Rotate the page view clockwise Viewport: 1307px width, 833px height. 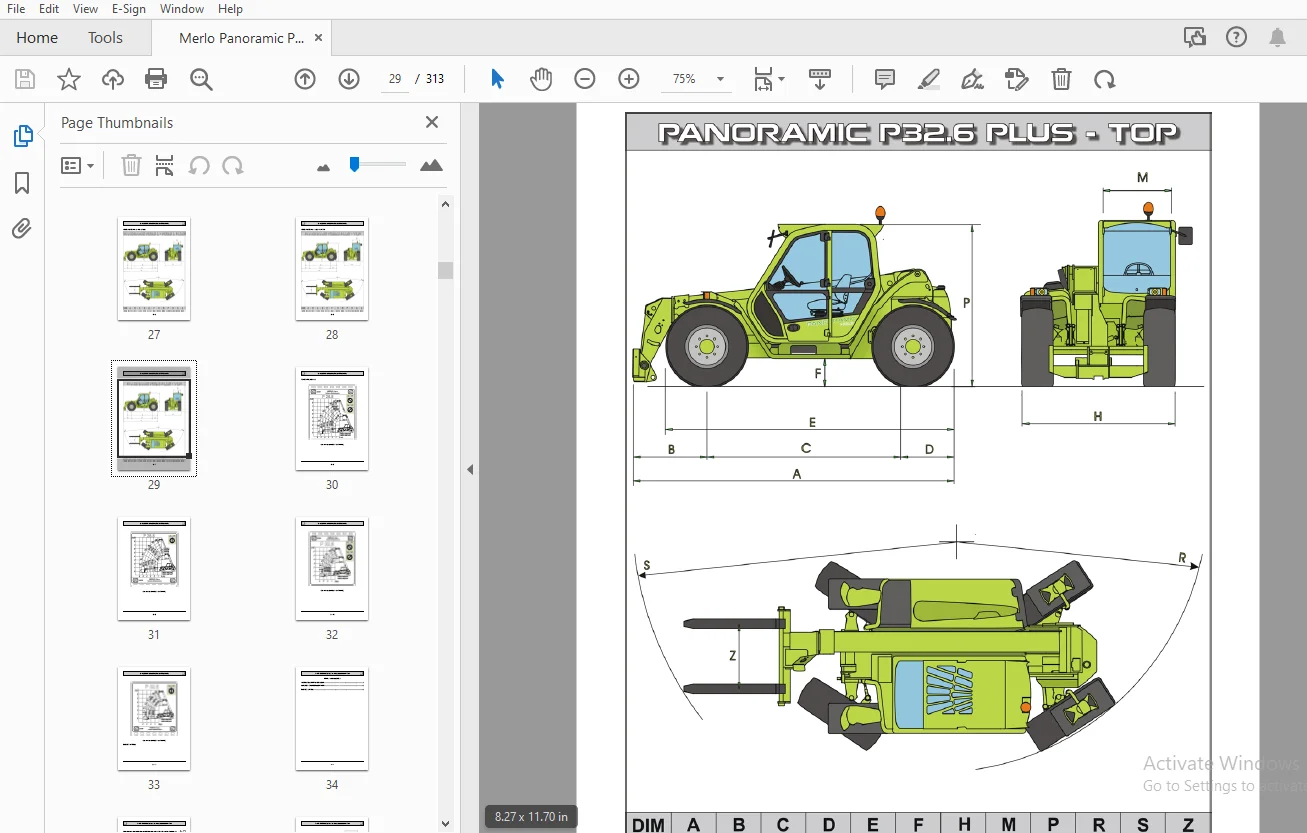click(x=1105, y=79)
